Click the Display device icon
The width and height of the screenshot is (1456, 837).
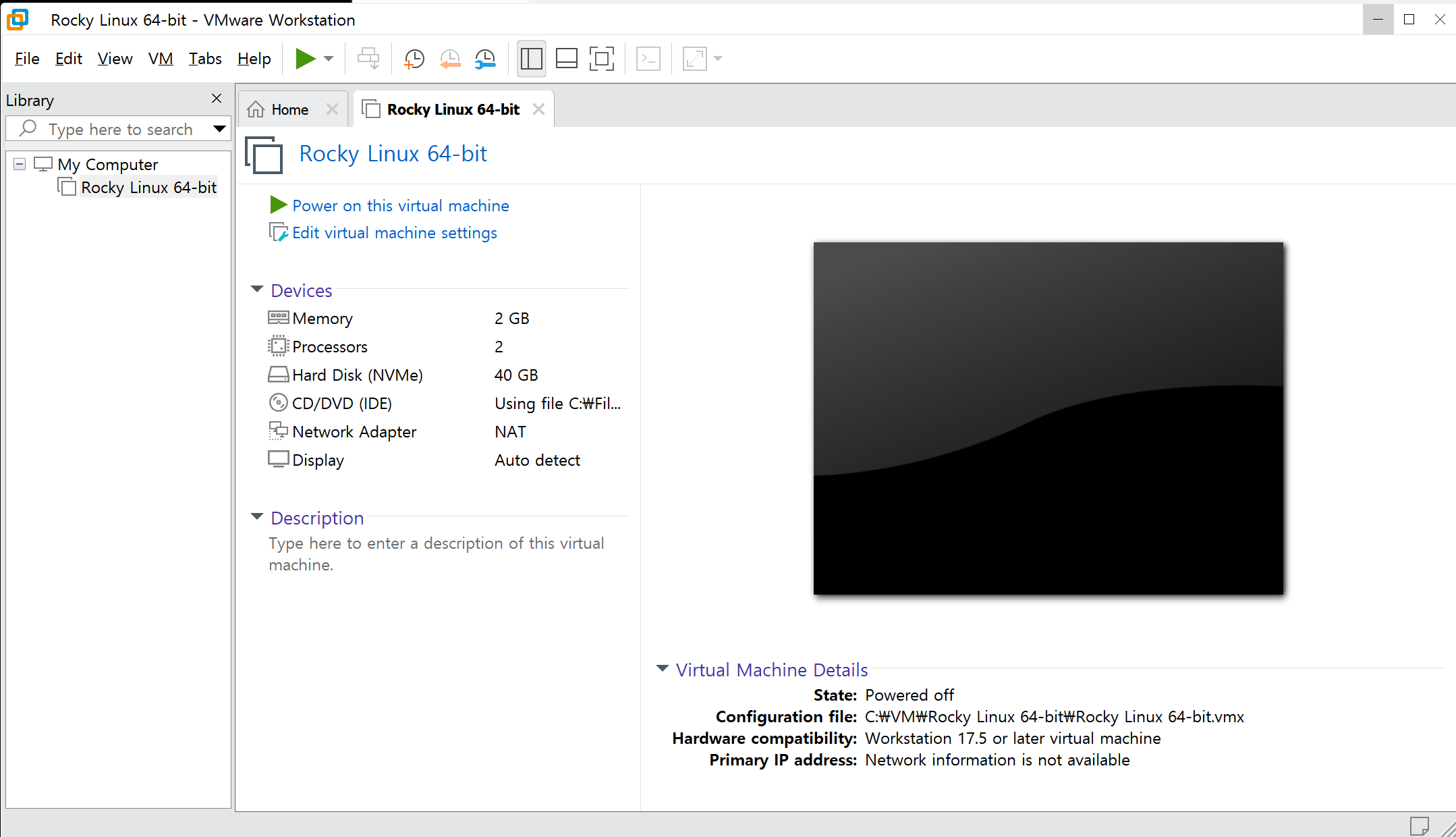278,459
